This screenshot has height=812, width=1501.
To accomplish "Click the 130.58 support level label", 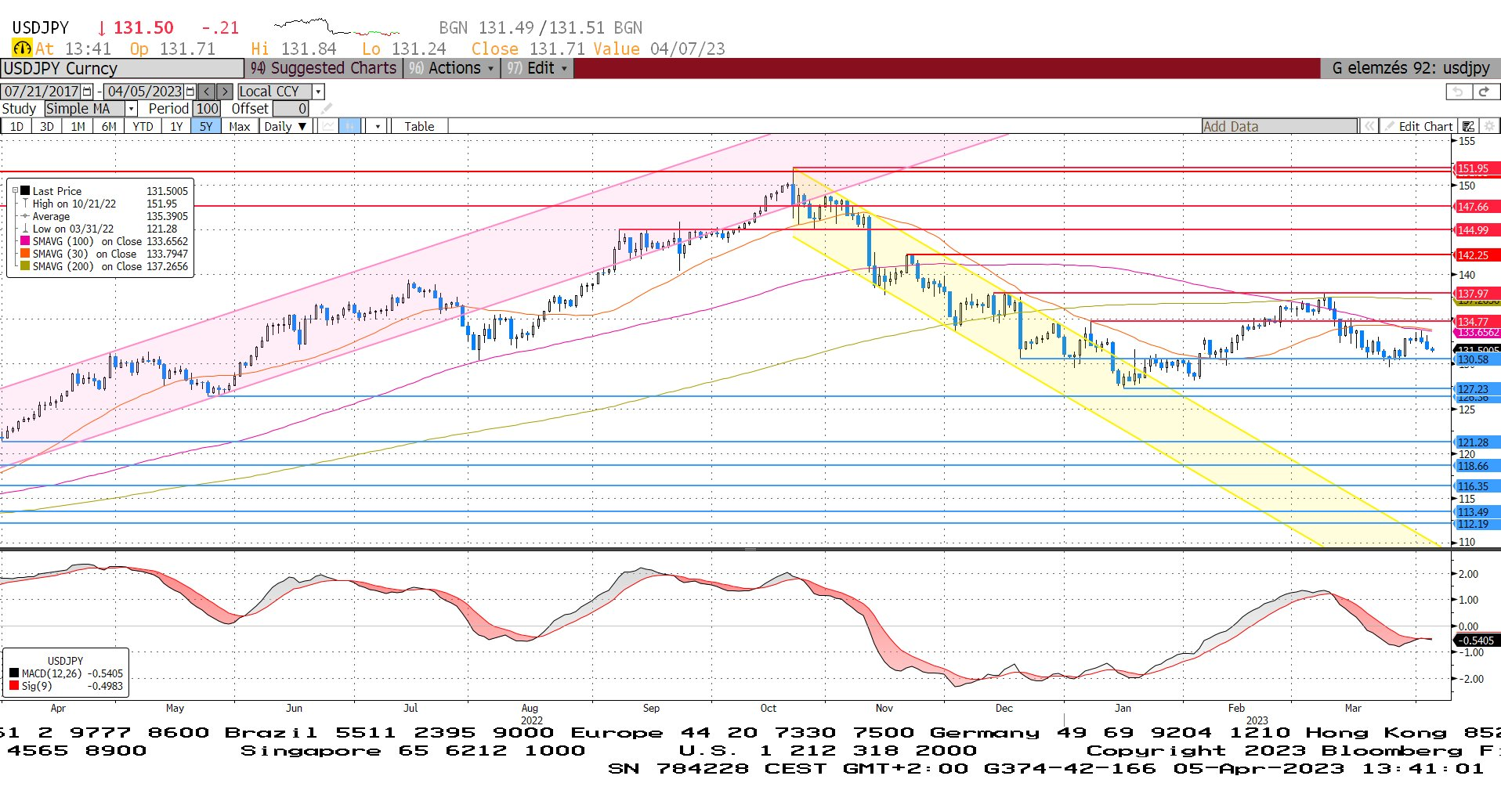I will pyautogui.click(x=1477, y=359).
